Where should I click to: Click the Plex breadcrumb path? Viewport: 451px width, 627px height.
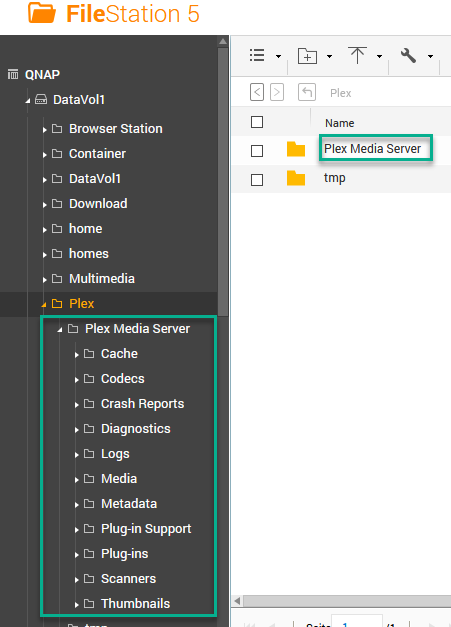(x=340, y=93)
